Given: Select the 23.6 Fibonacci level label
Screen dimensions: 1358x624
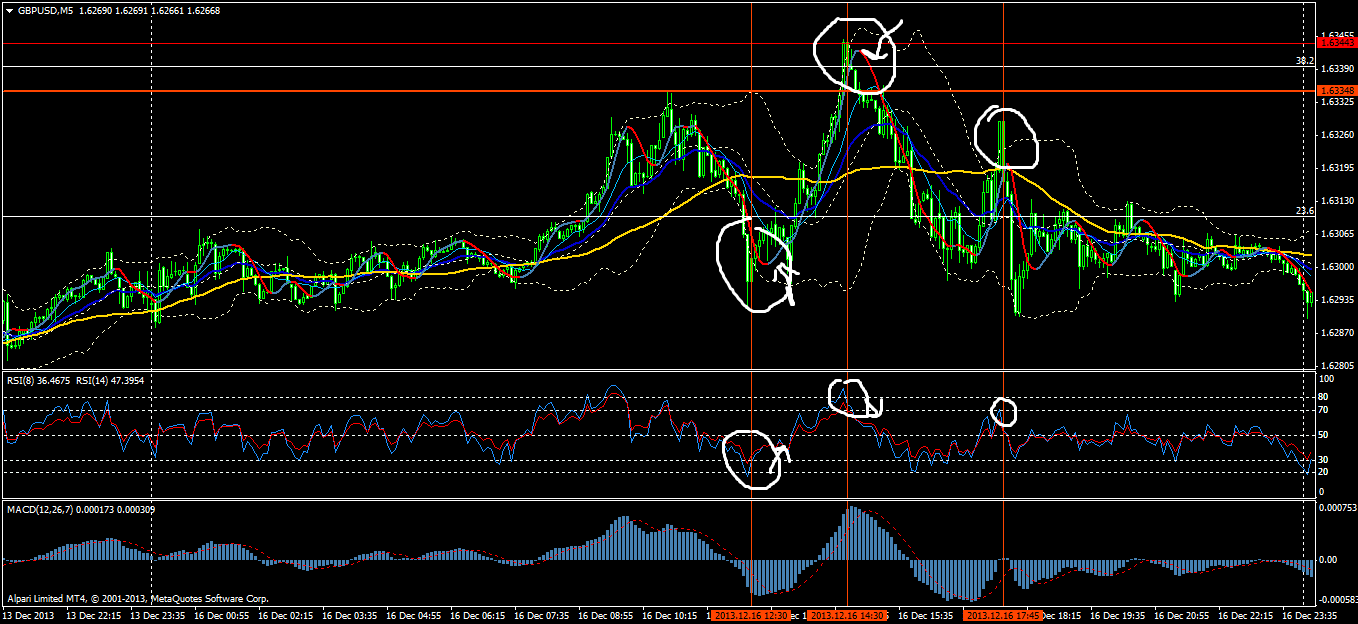Looking at the screenshot, I should [1304, 211].
